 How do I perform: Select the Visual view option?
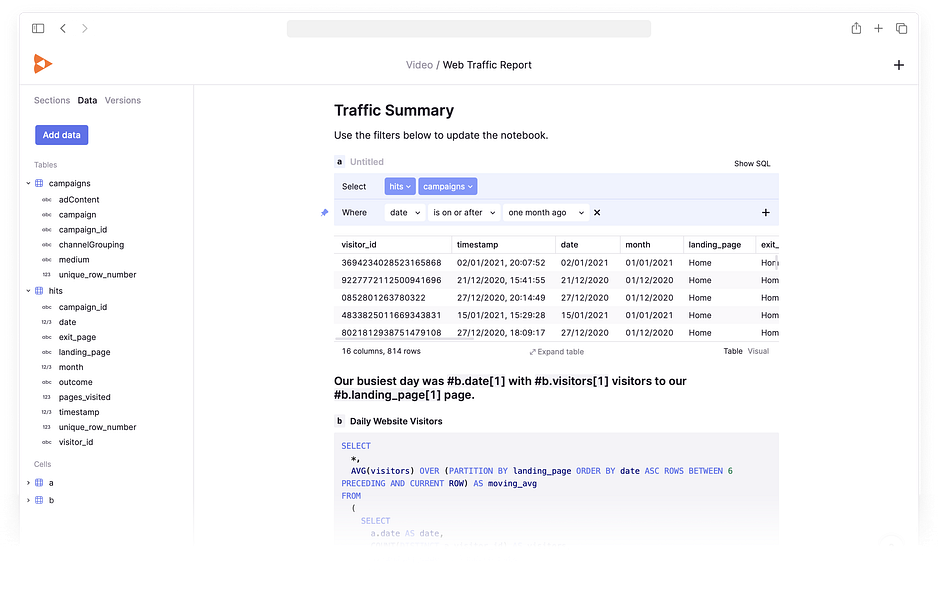click(758, 351)
